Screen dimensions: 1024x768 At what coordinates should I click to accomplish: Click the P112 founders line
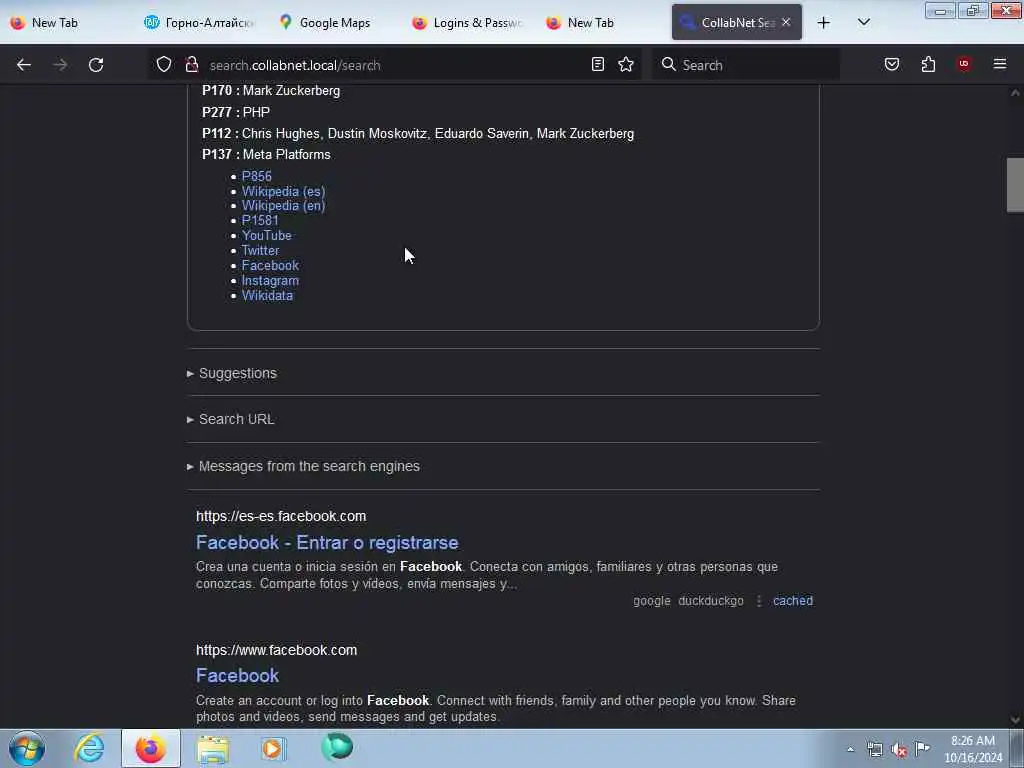tap(418, 134)
